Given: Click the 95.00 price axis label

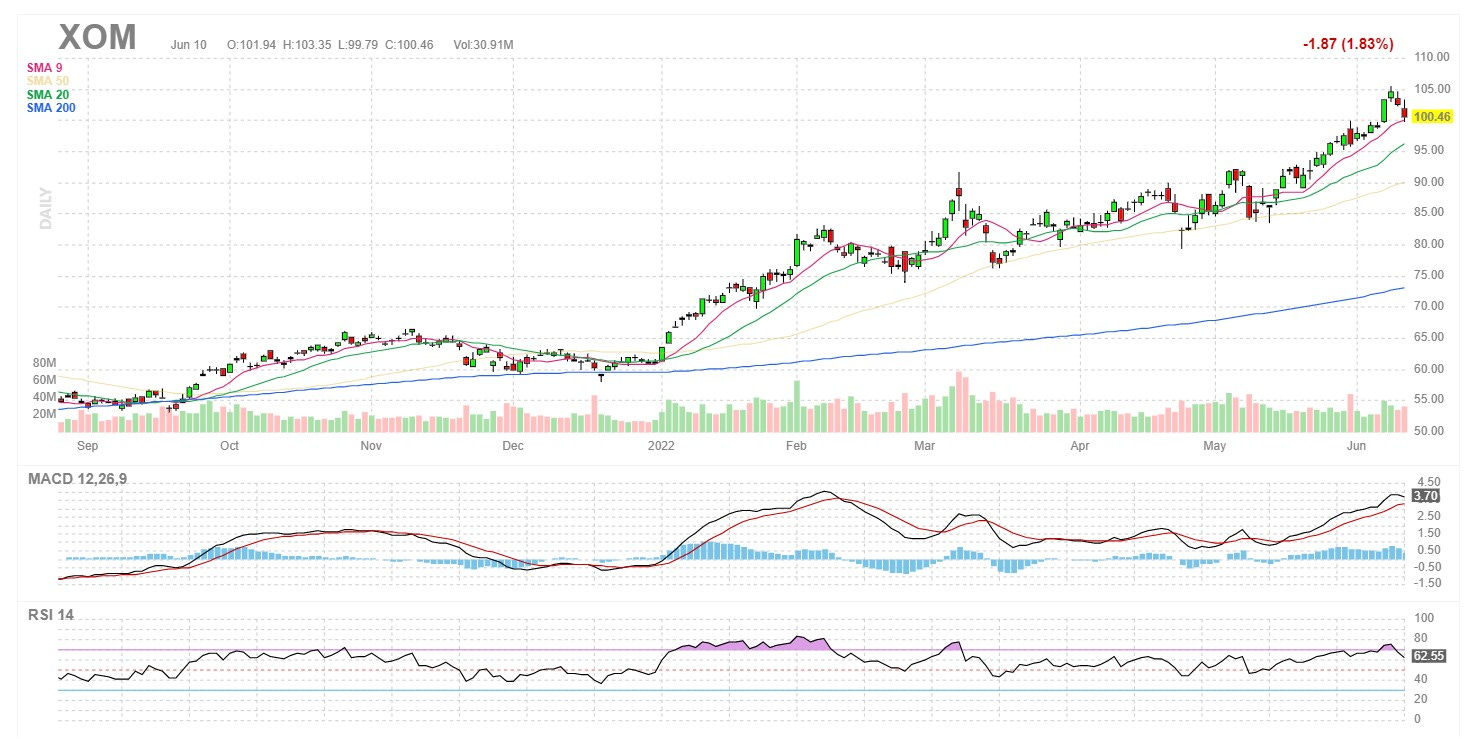Looking at the screenshot, I should (x=1431, y=150).
